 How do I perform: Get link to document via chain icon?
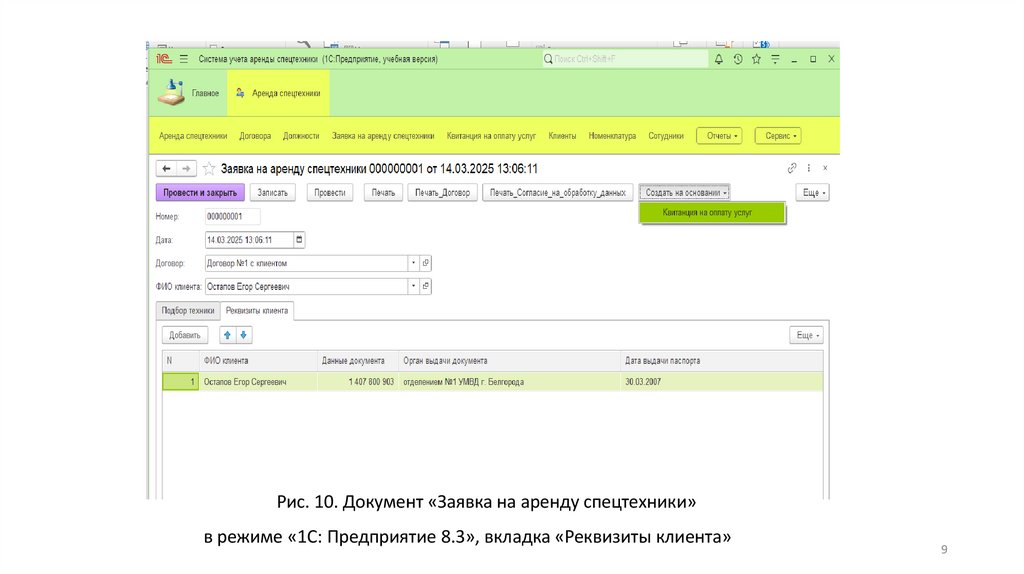792,169
